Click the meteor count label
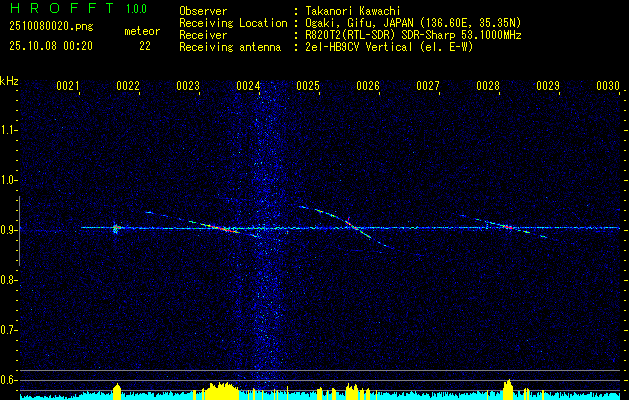The height and width of the screenshot is (400, 629). (x=142, y=31)
